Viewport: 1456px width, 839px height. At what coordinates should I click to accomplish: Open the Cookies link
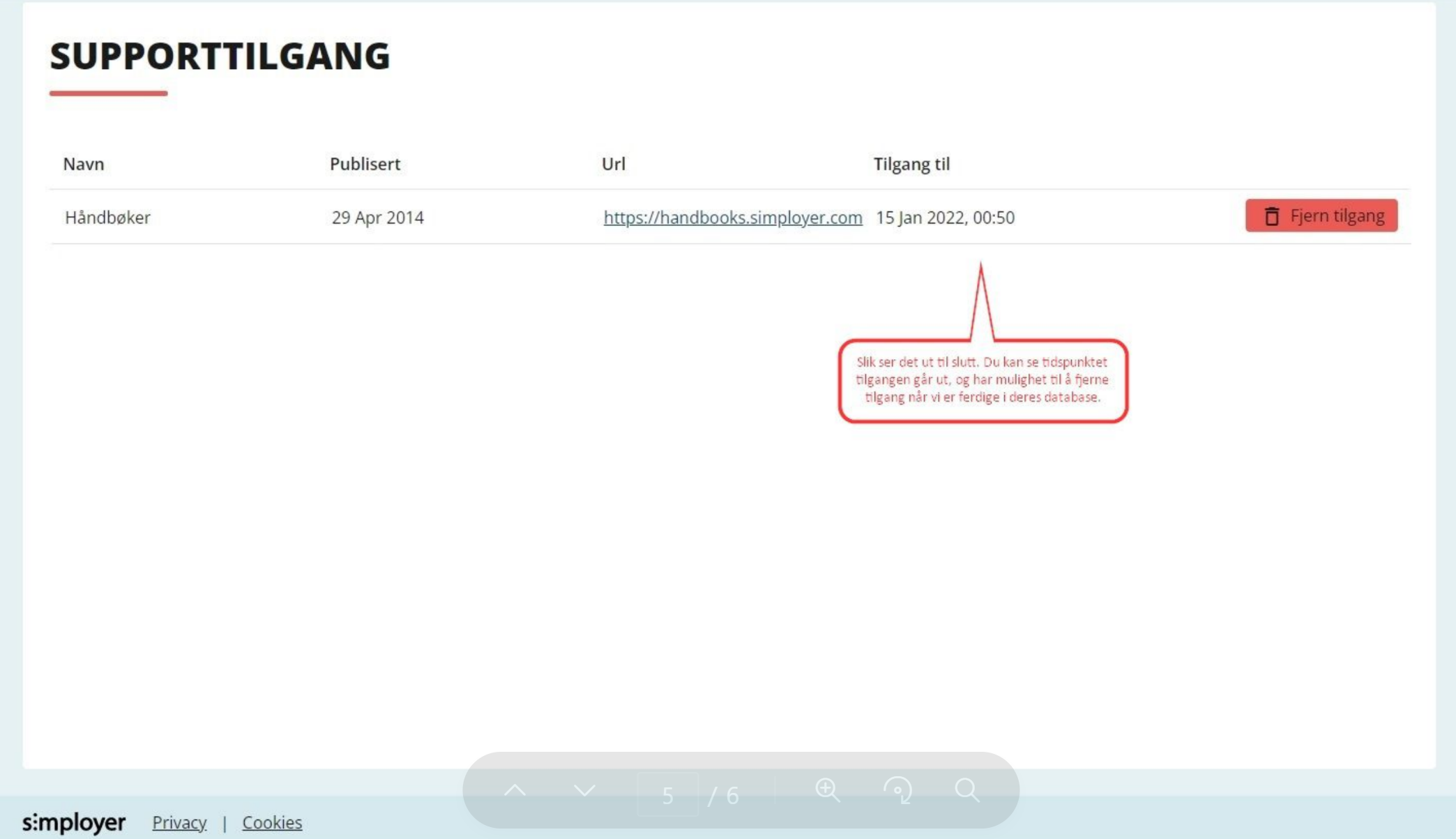pos(272,822)
